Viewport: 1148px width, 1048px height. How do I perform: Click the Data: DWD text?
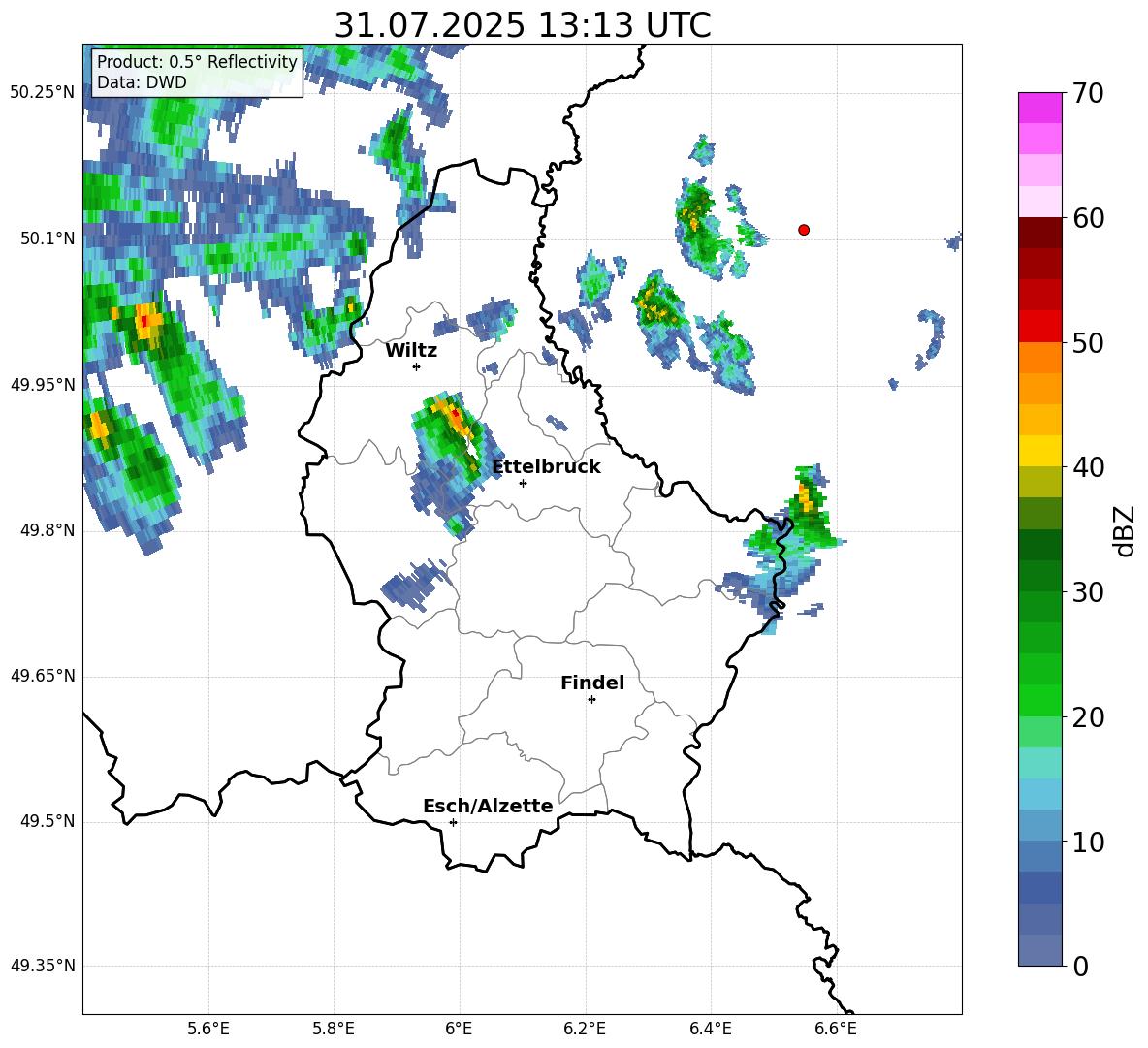tap(142, 82)
